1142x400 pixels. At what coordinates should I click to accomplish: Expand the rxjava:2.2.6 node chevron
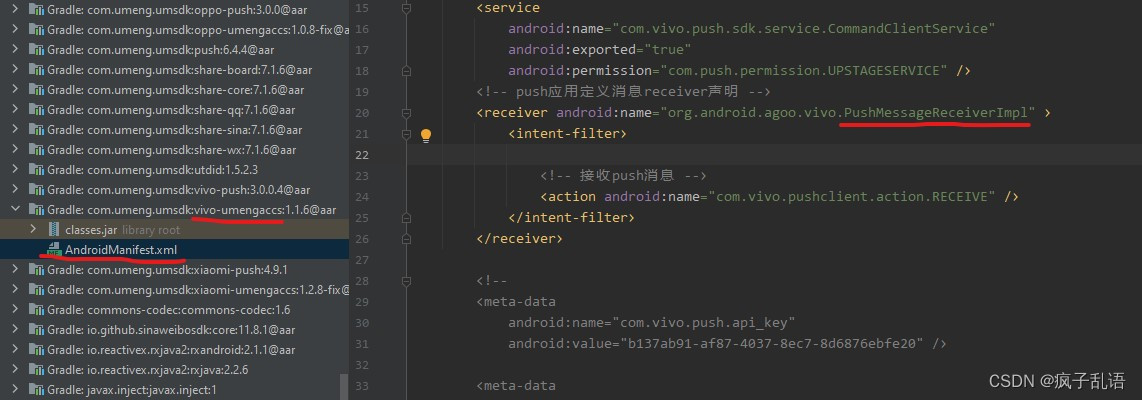point(16,369)
